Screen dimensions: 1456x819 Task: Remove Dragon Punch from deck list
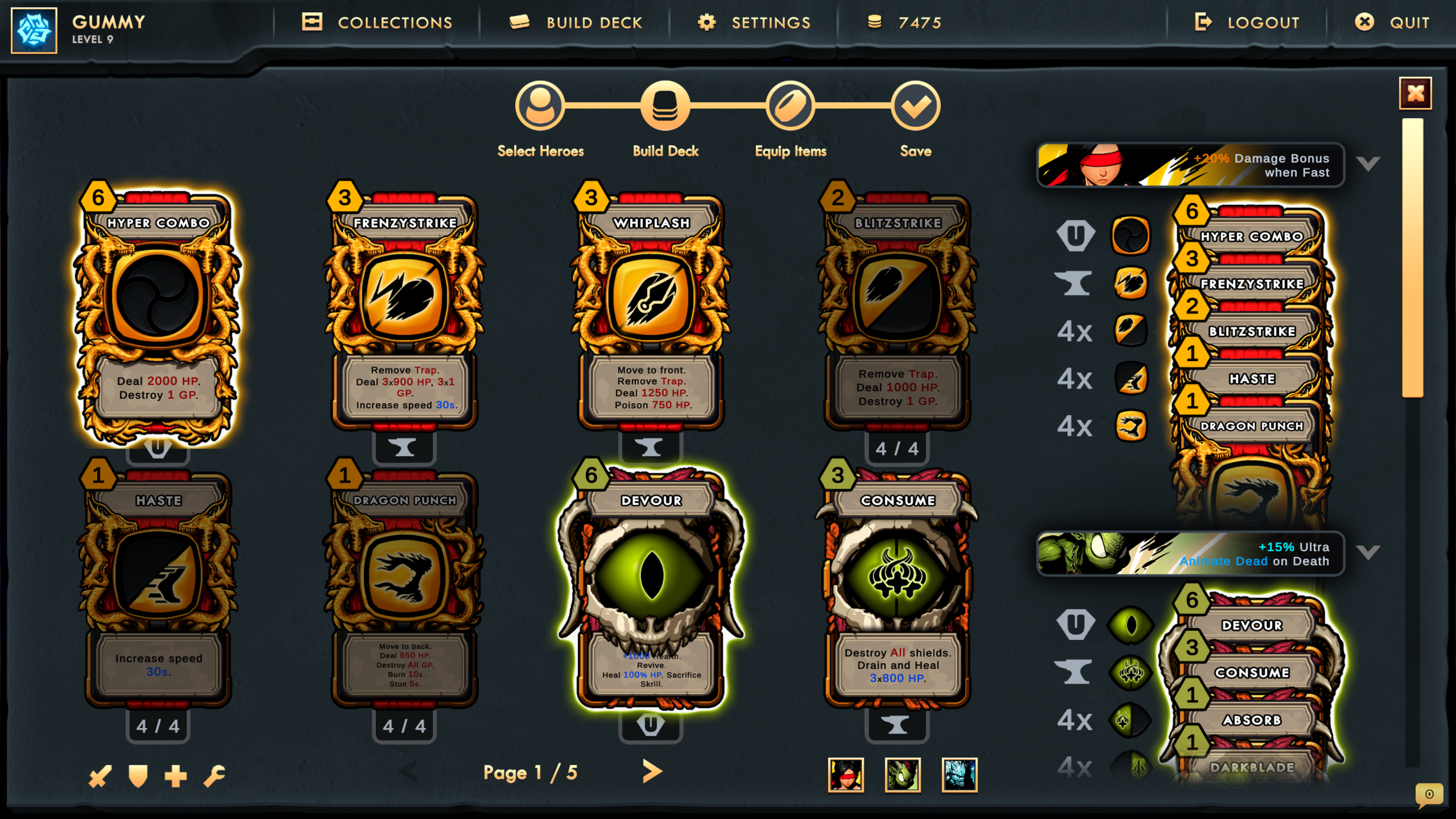click(1252, 426)
